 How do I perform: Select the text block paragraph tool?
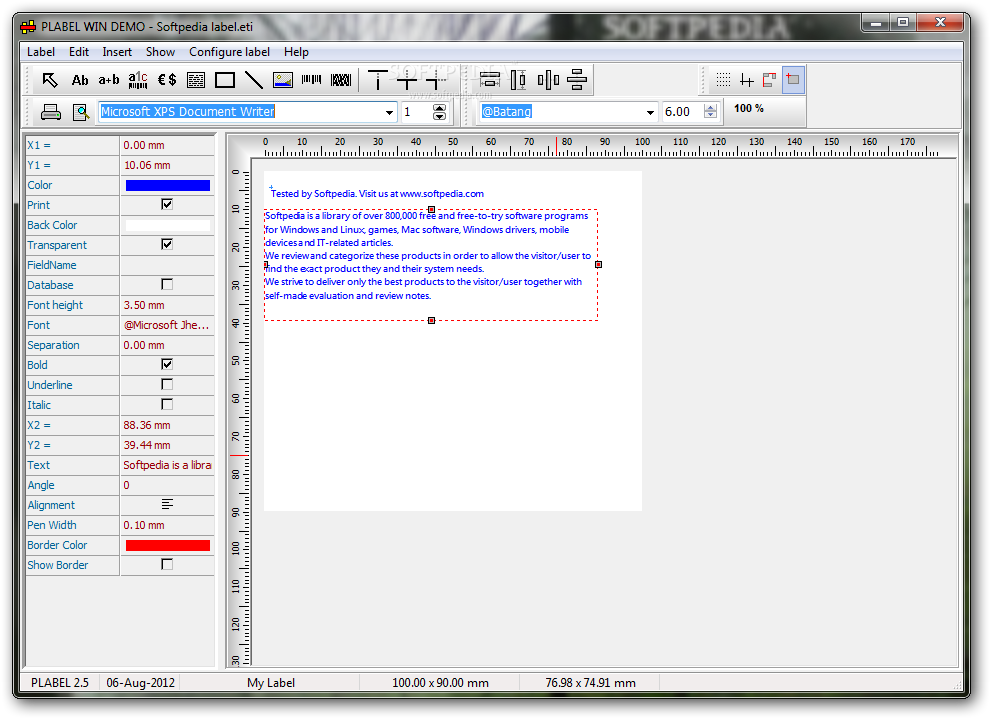[196, 80]
